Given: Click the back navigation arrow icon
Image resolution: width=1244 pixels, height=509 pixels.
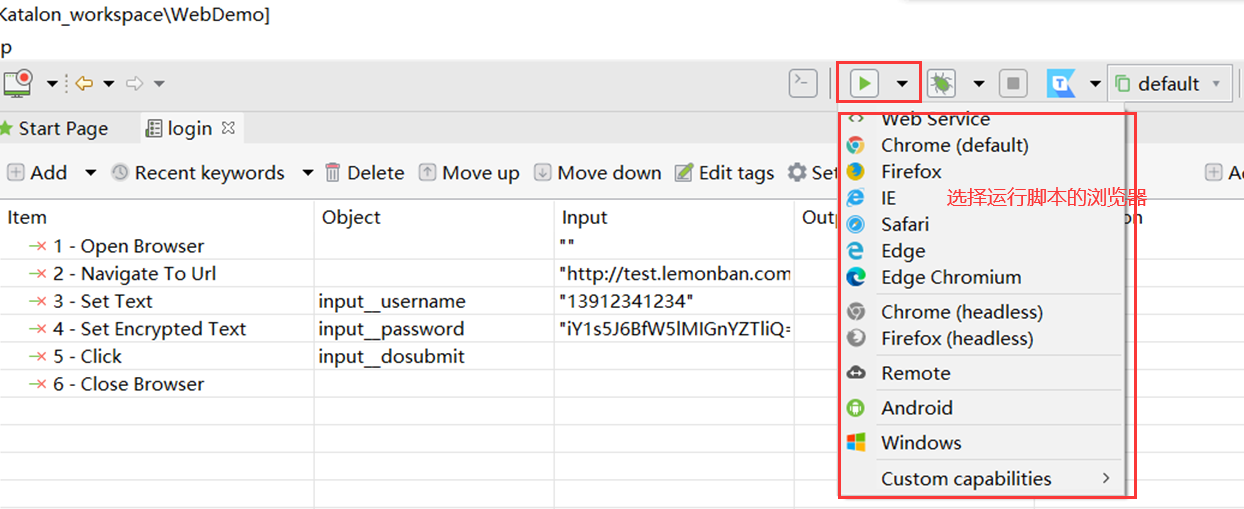Looking at the screenshot, I should tap(84, 84).
